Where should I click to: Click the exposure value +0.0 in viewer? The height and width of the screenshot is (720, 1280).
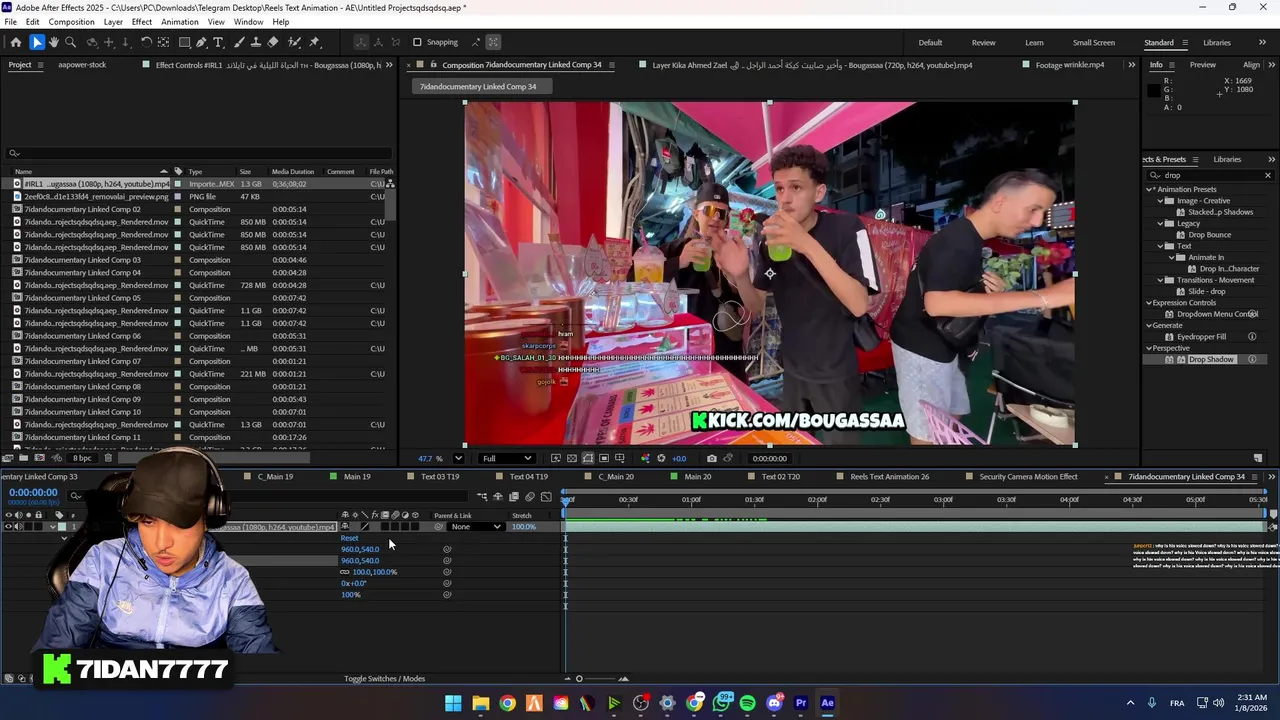(x=679, y=458)
